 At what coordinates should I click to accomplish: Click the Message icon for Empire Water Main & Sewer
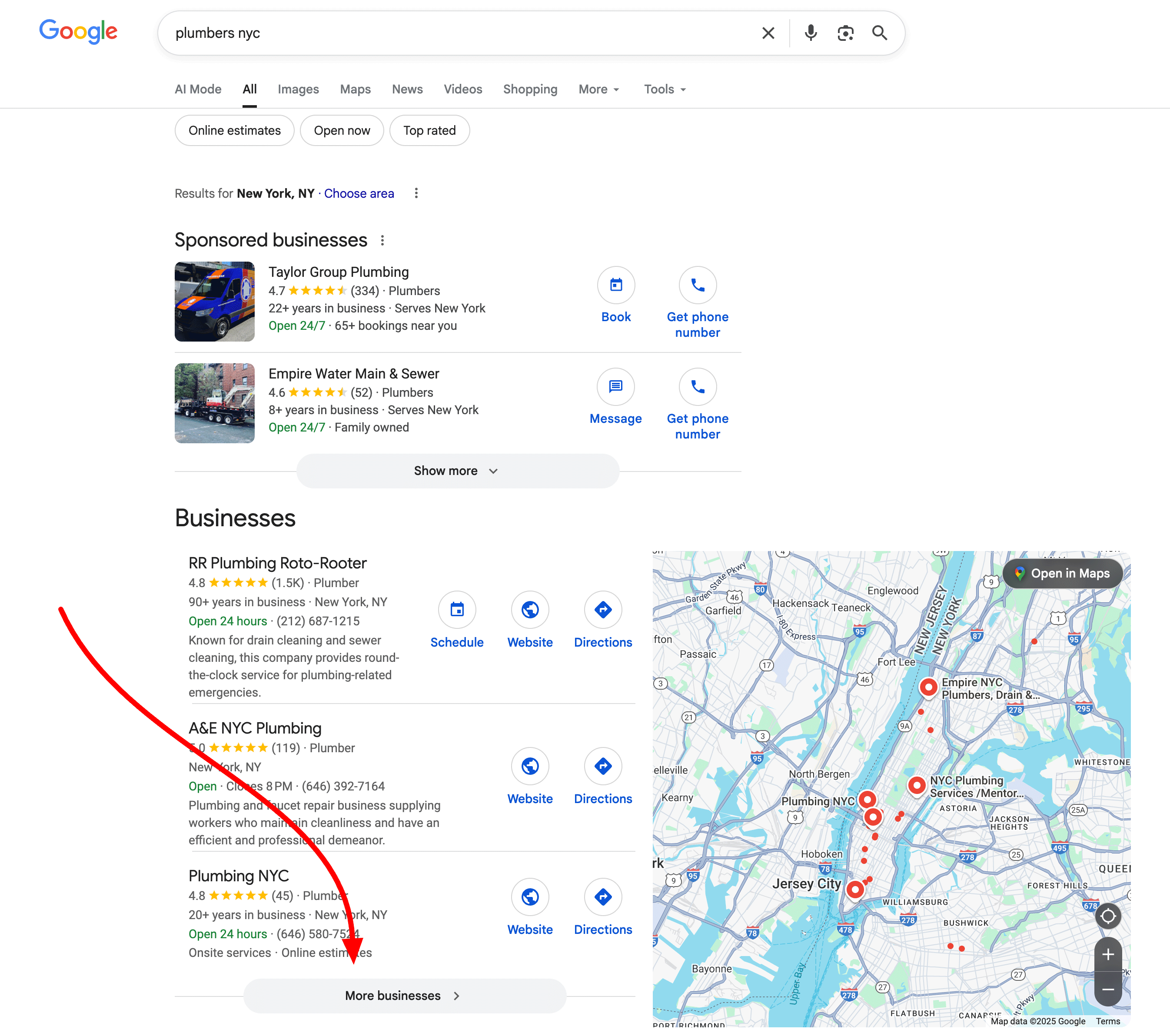[616, 387]
